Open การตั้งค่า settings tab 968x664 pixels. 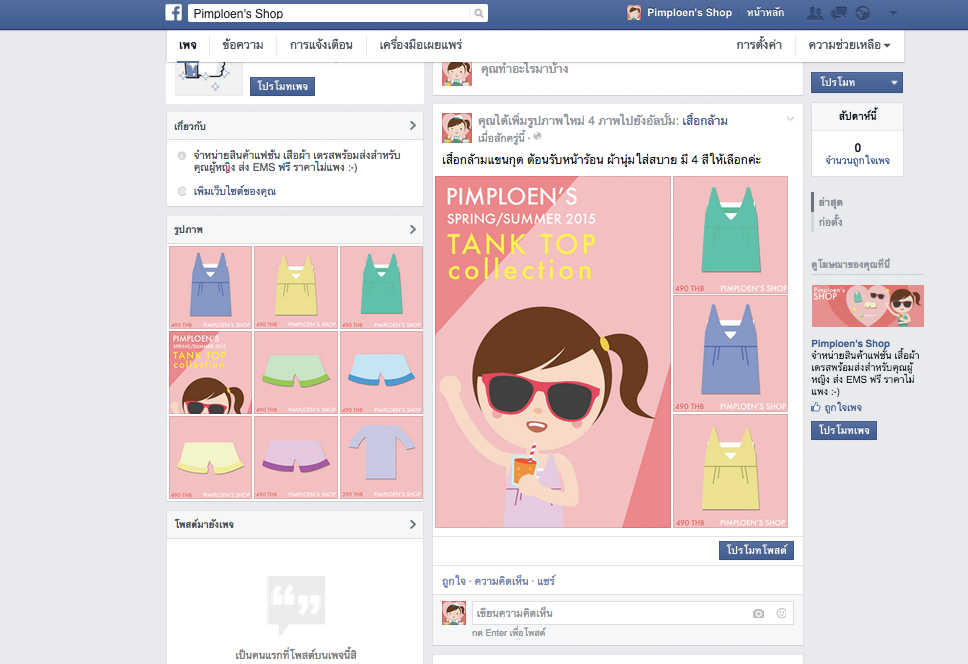coord(759,45)
